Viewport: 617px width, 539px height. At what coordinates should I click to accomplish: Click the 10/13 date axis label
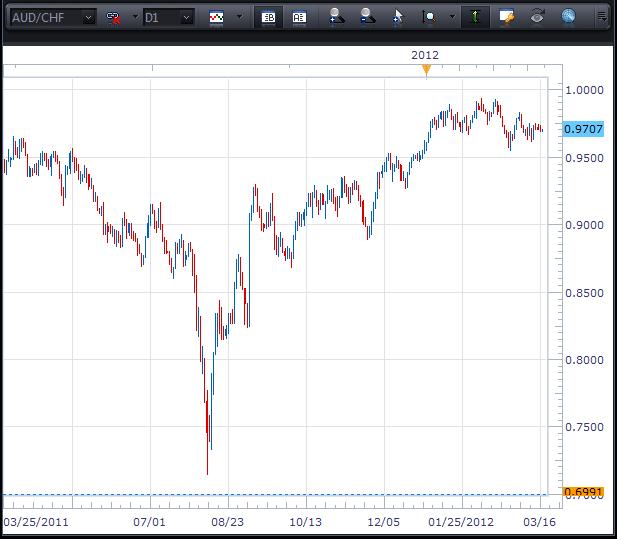(305, 522)
